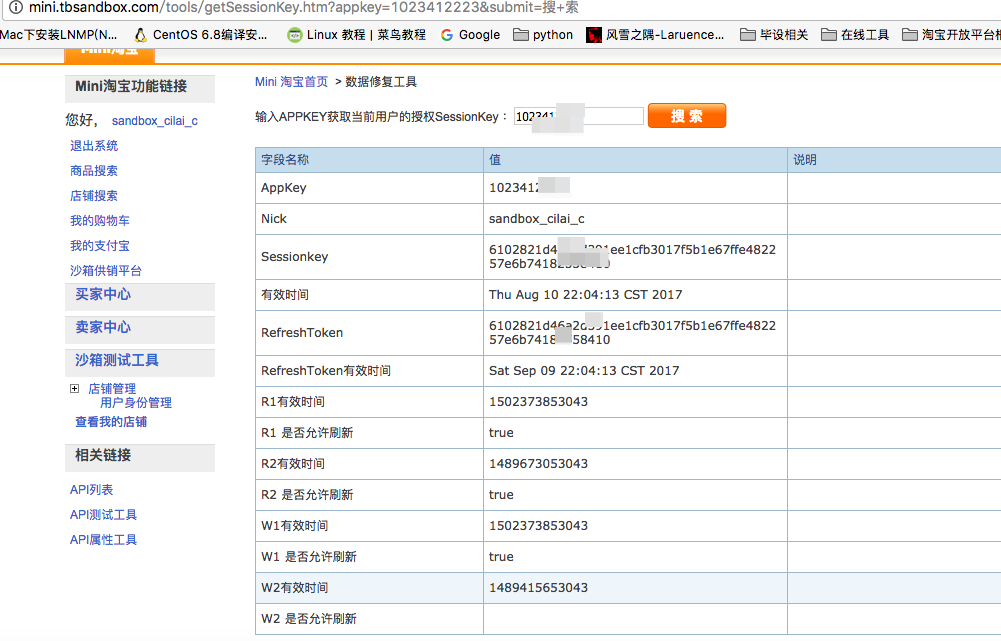The width and height of the screenshot is (1001, 641).
Task: Open the API列表 link
Action: (91, 490)
